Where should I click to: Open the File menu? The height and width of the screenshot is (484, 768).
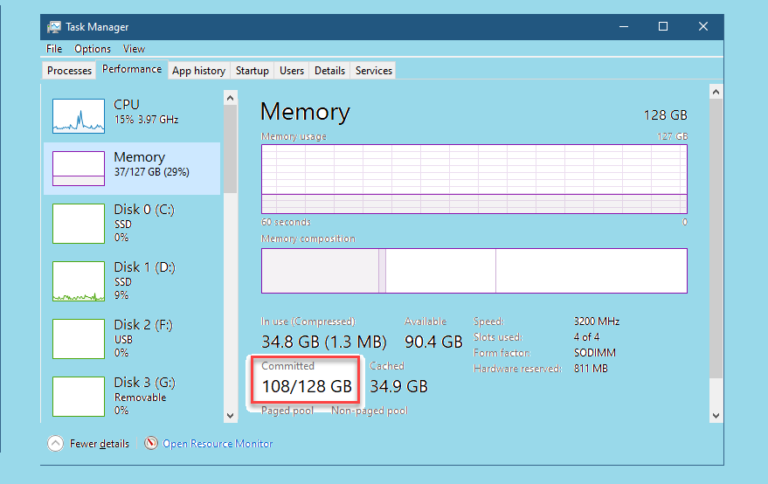coord(54,49)
